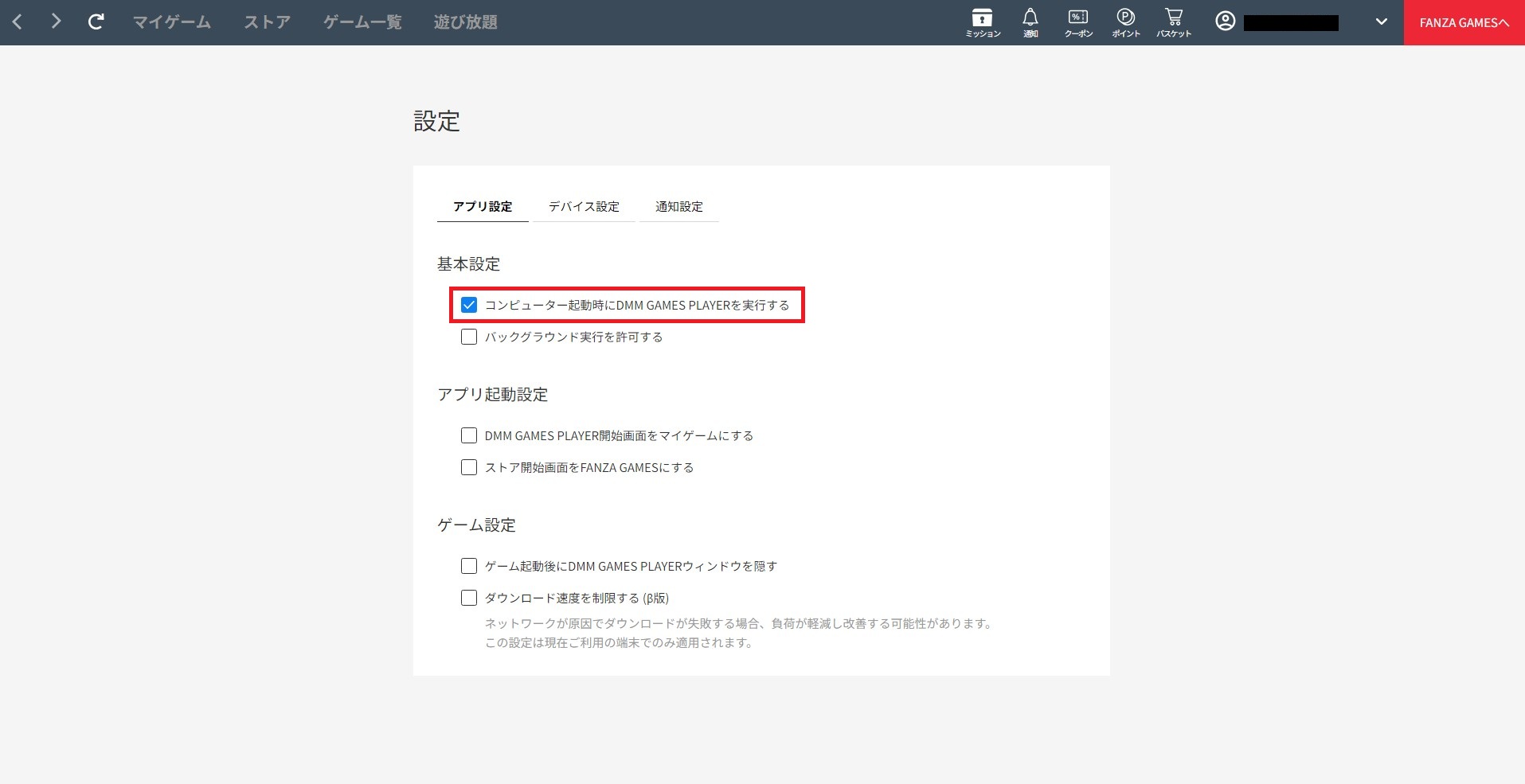Navigate back using the left arrow icon
Image resolution: width=1525 pixels, height=784 pixels.
click(x=17, y=21)
